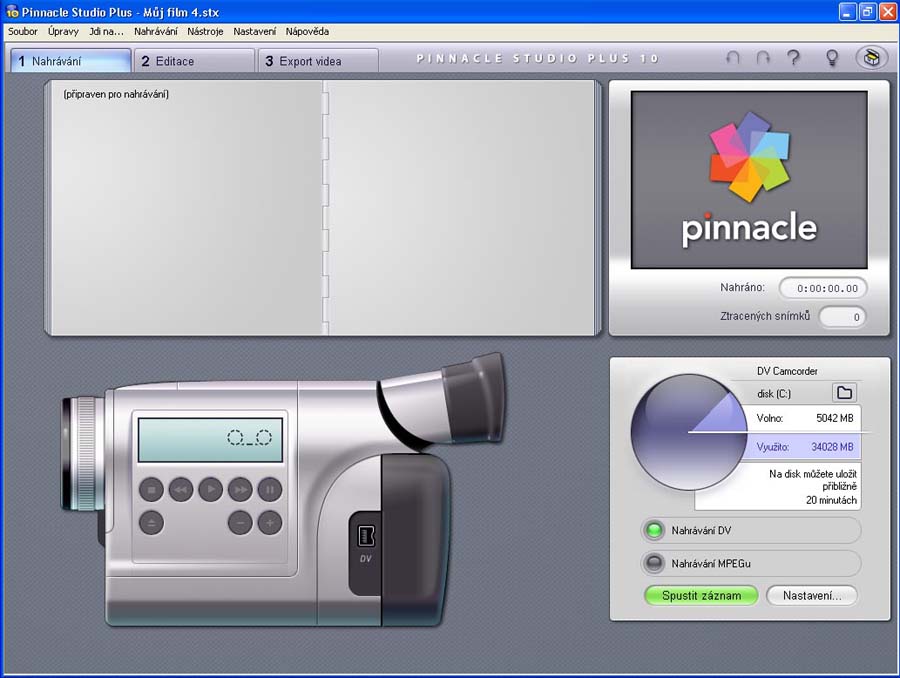Open help with the question mark icon
The height and width of the screenshot is (678, 900).
(x=794, y=59)
